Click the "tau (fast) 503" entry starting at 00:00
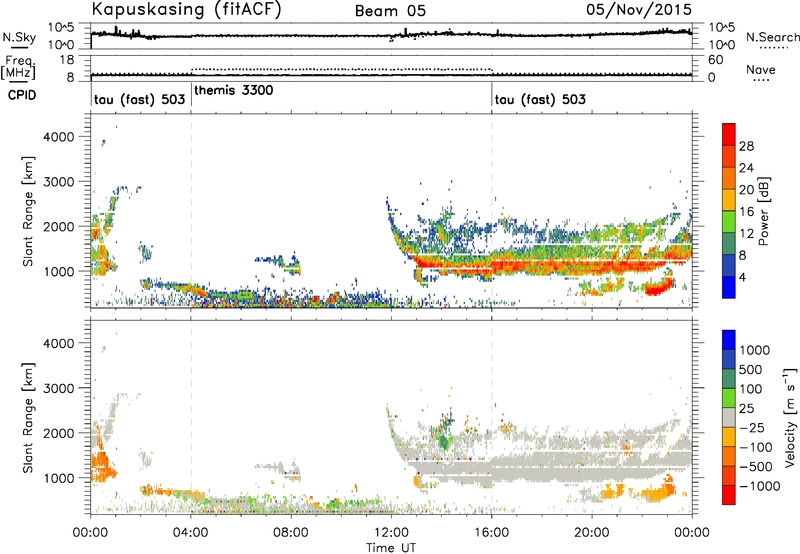The image size is (800, 554). coord(139,99)
